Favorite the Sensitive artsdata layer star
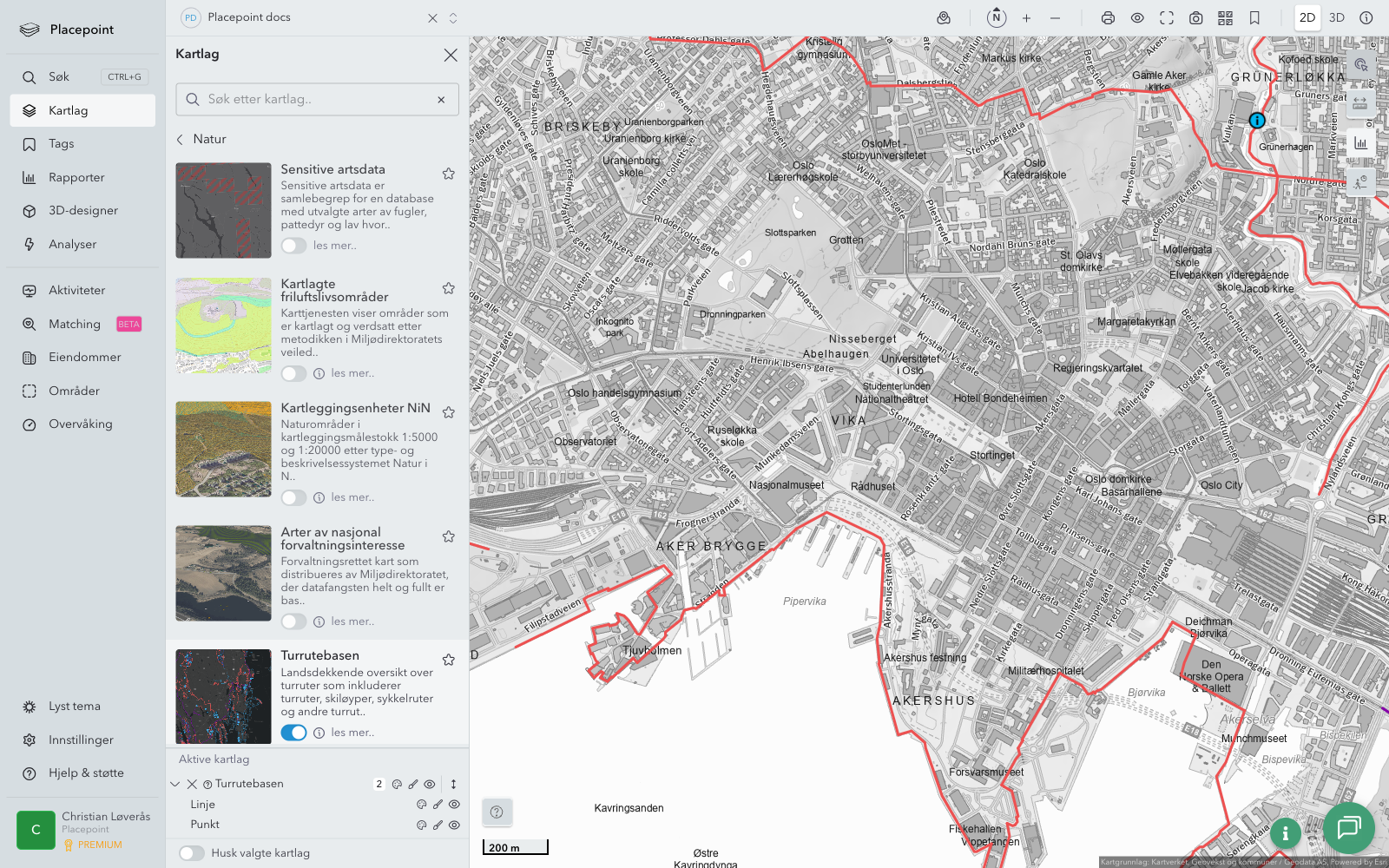This screenshot has width=1389, height=868. click(449, 174)
